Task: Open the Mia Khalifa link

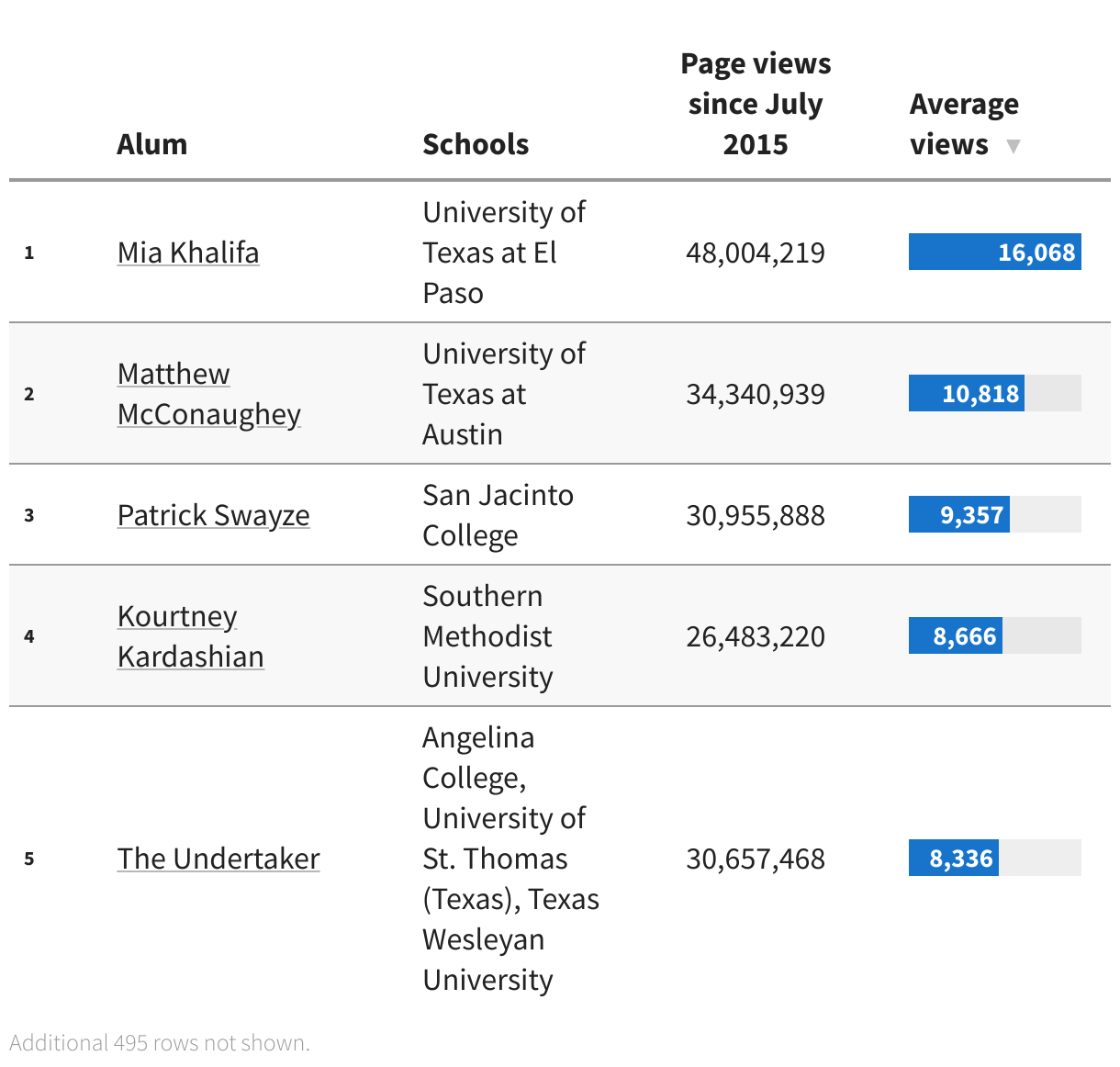Action: (x=188, y=253)
